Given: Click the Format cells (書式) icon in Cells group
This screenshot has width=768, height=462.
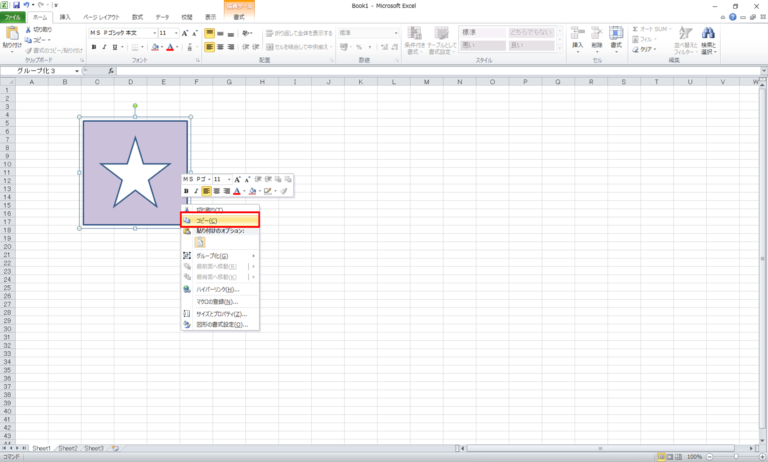Looking at the screenshot, I should coord(616,33).
